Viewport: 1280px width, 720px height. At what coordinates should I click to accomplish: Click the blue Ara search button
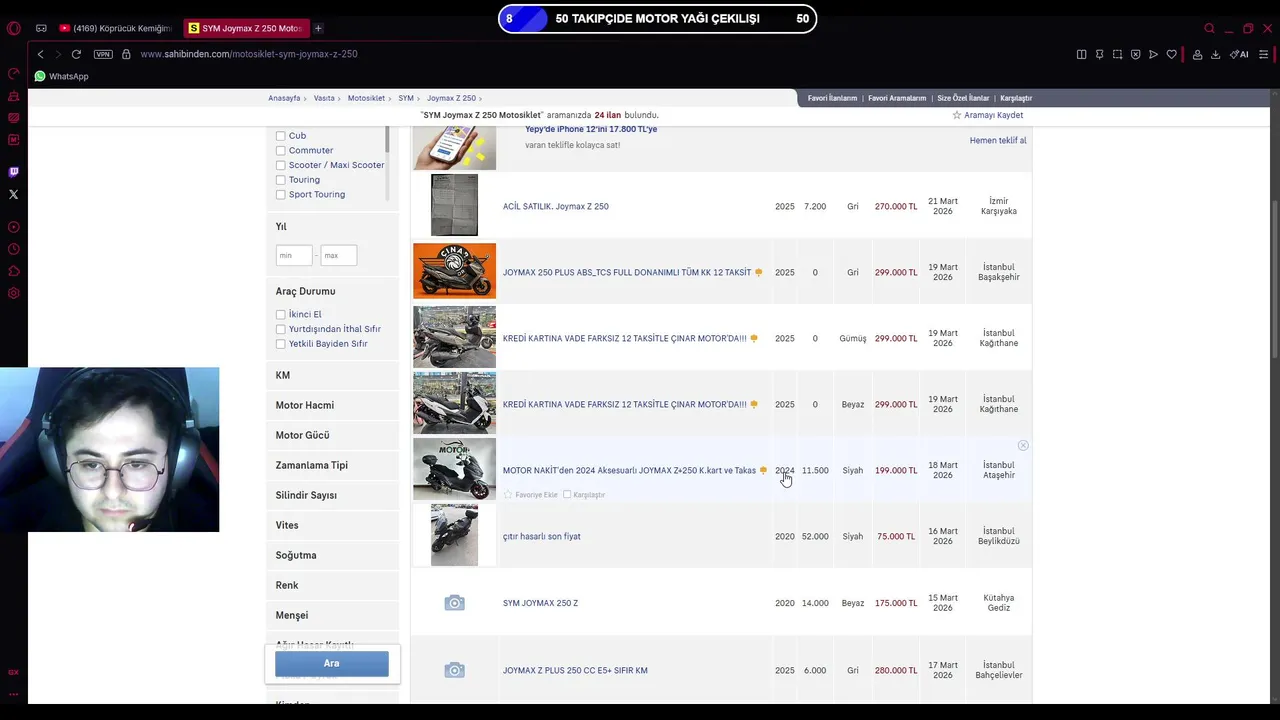click(x=332, y=663)
